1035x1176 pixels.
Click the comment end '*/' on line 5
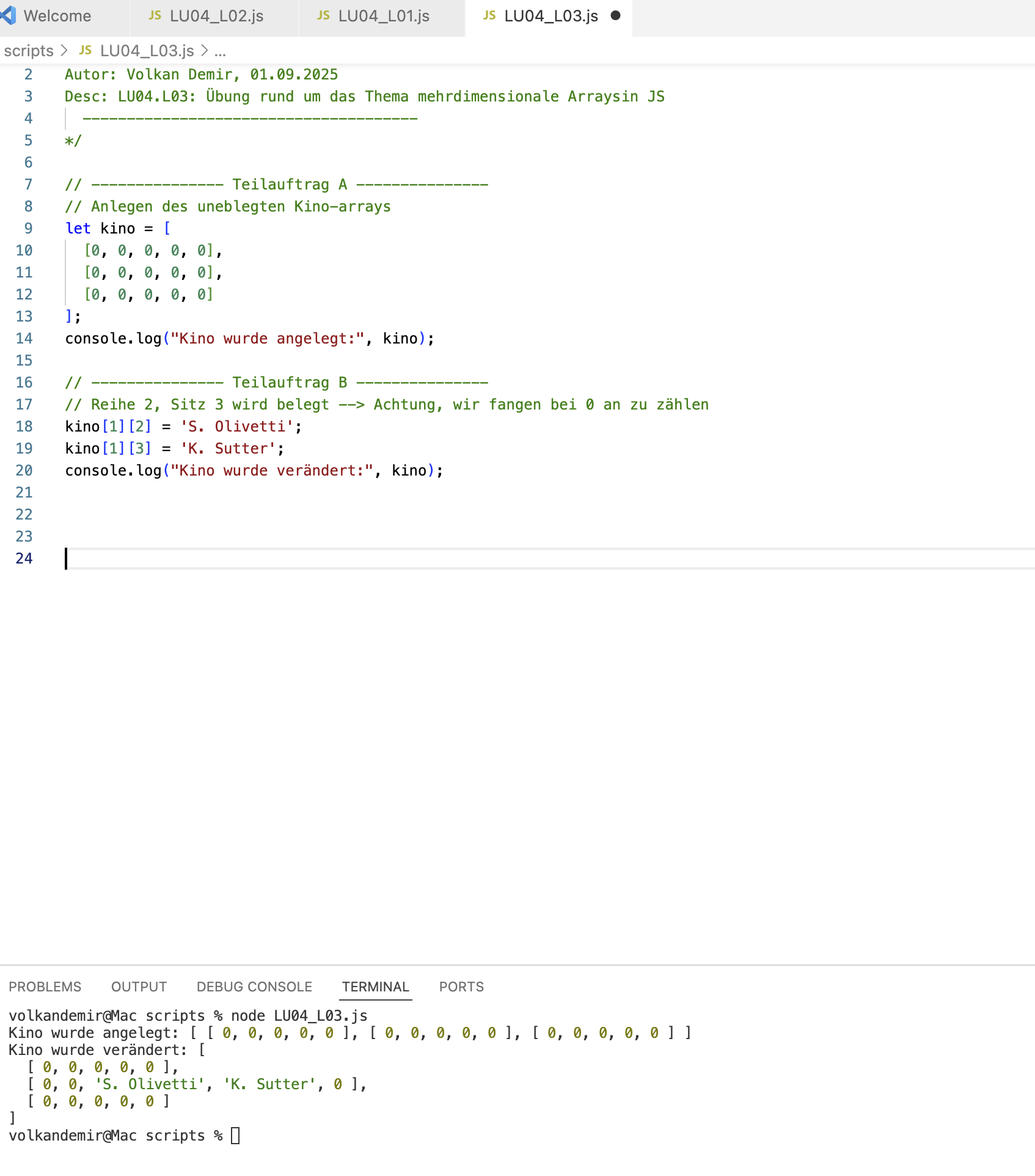[73, 141]
